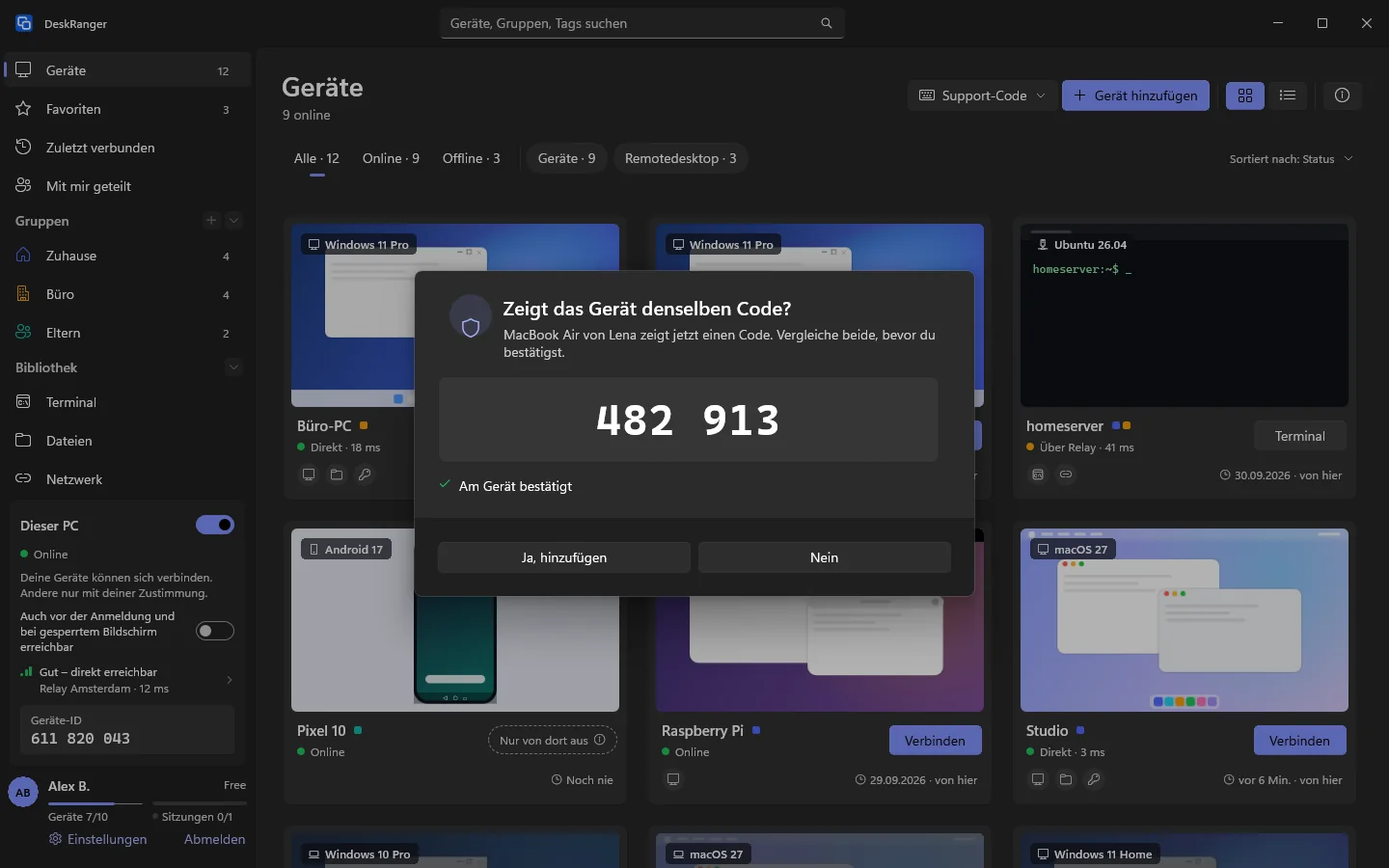Click the AB user avatar

23,793
